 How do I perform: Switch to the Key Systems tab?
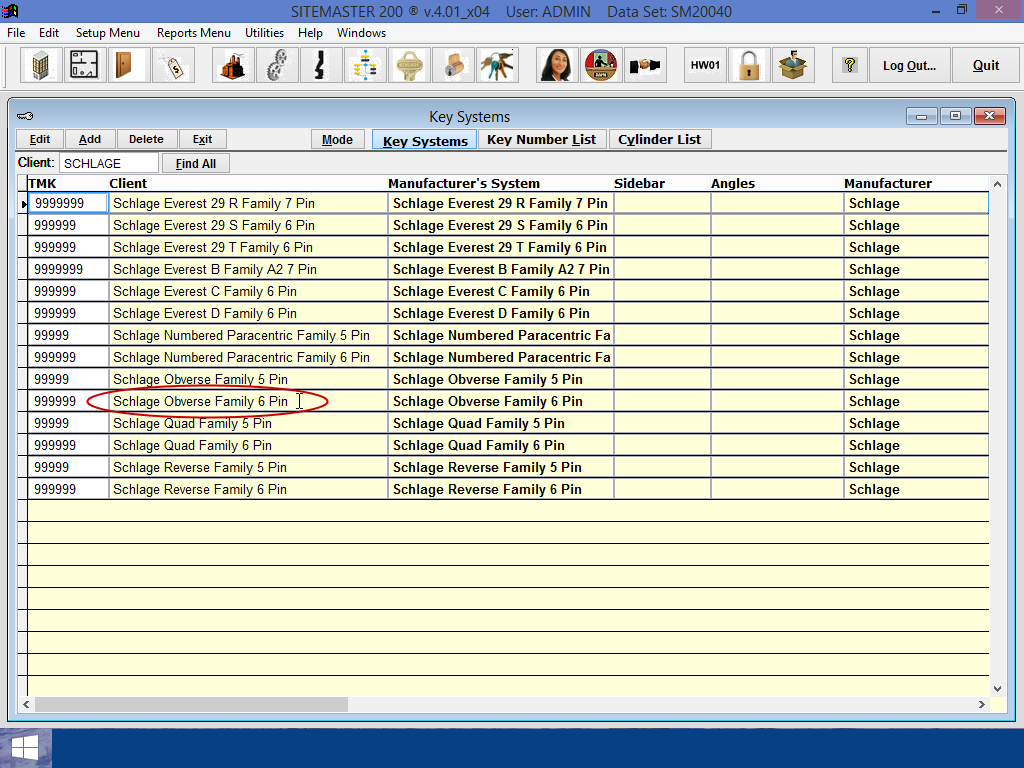(x=425, y=140)
